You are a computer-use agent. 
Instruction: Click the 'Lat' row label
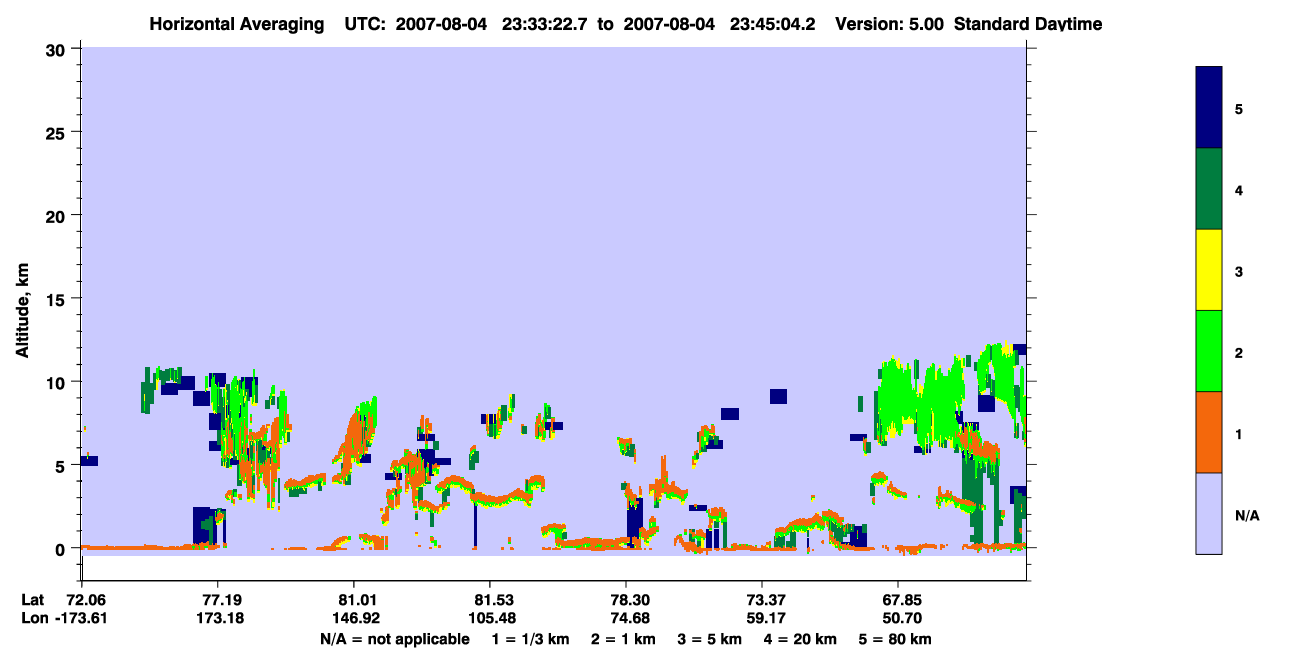[32, 600]
